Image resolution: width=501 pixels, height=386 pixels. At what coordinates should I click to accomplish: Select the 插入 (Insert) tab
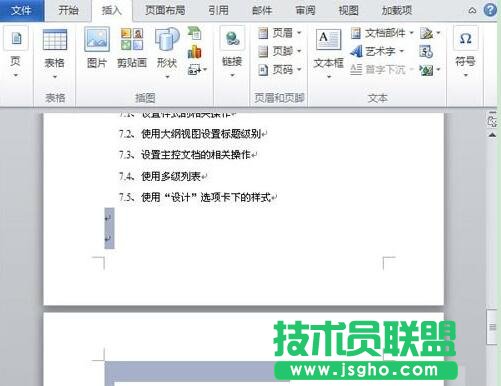coord(111,11)
